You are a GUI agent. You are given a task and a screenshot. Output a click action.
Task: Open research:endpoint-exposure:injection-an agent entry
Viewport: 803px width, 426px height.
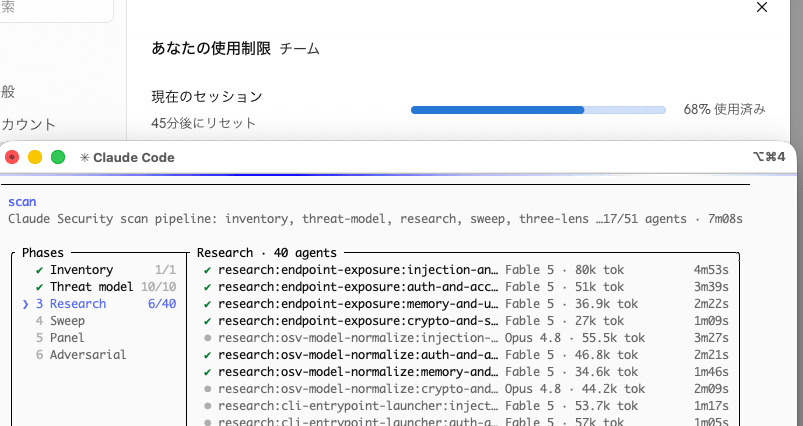(x=466, y=270)
